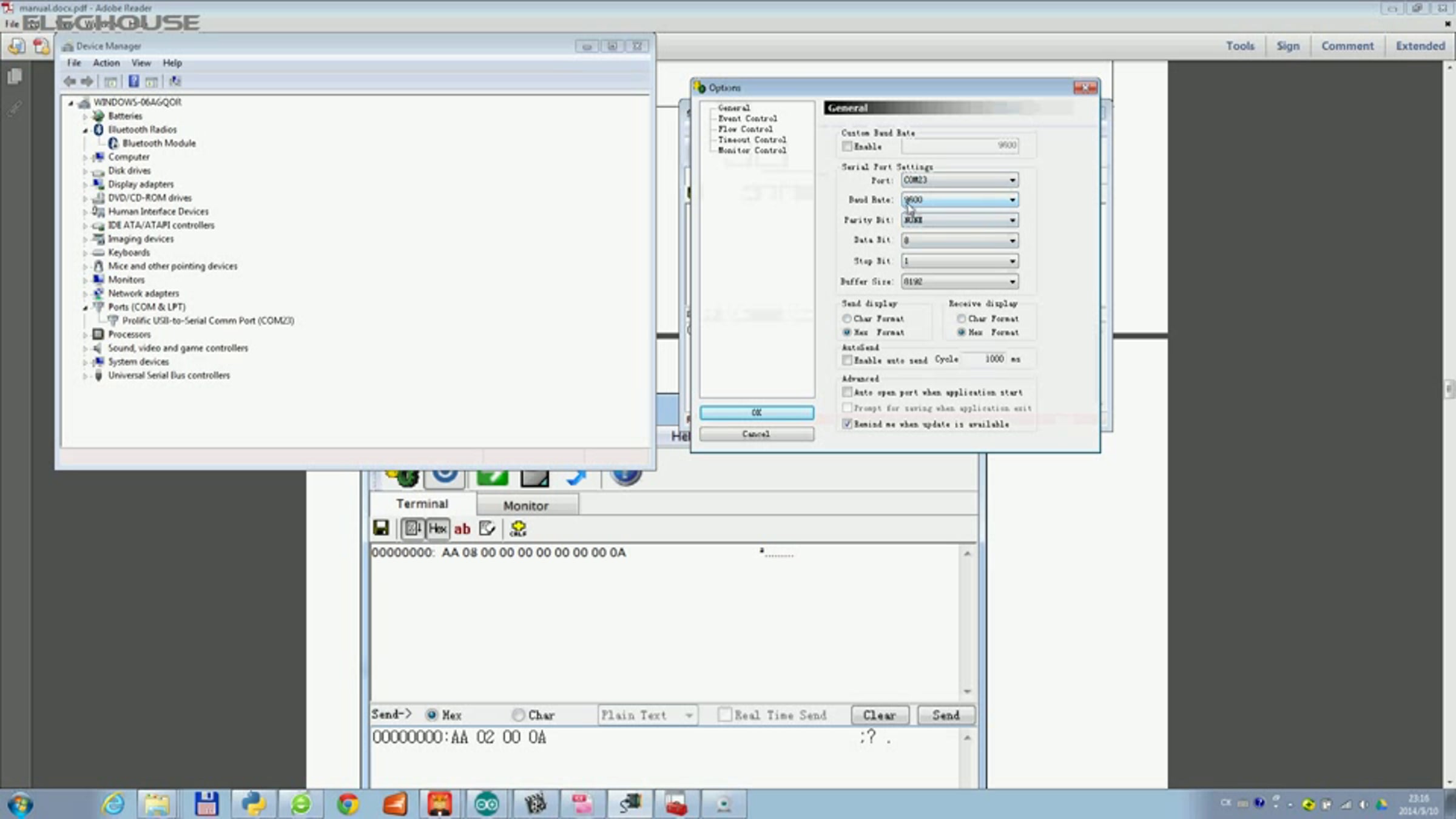The image size is (1456, 819).
Task: Click the Forward arrow in Device Manager toolbar
Action: (x=87, y=81)
